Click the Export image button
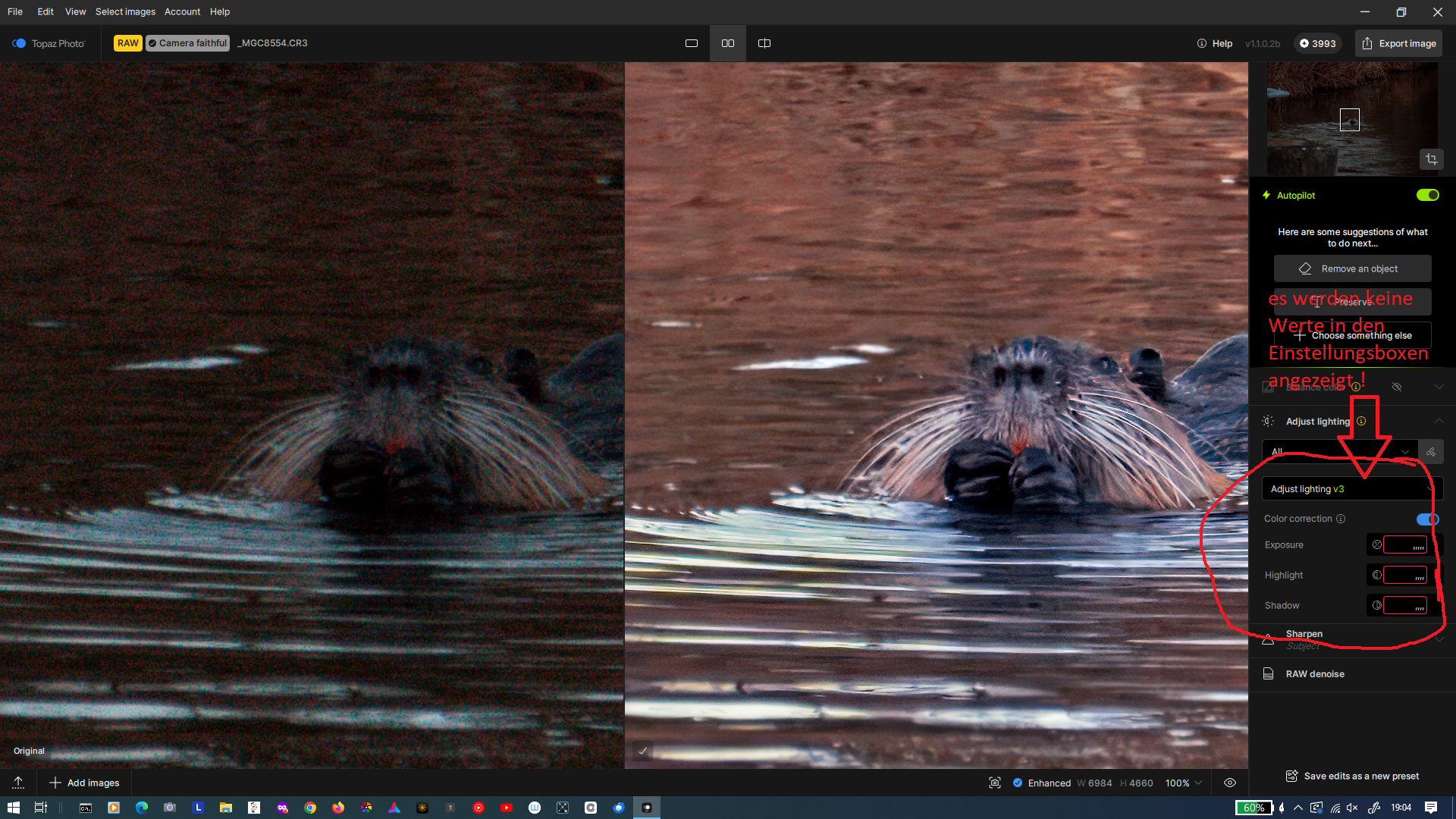The image size is (1456, 819). 1398,43
